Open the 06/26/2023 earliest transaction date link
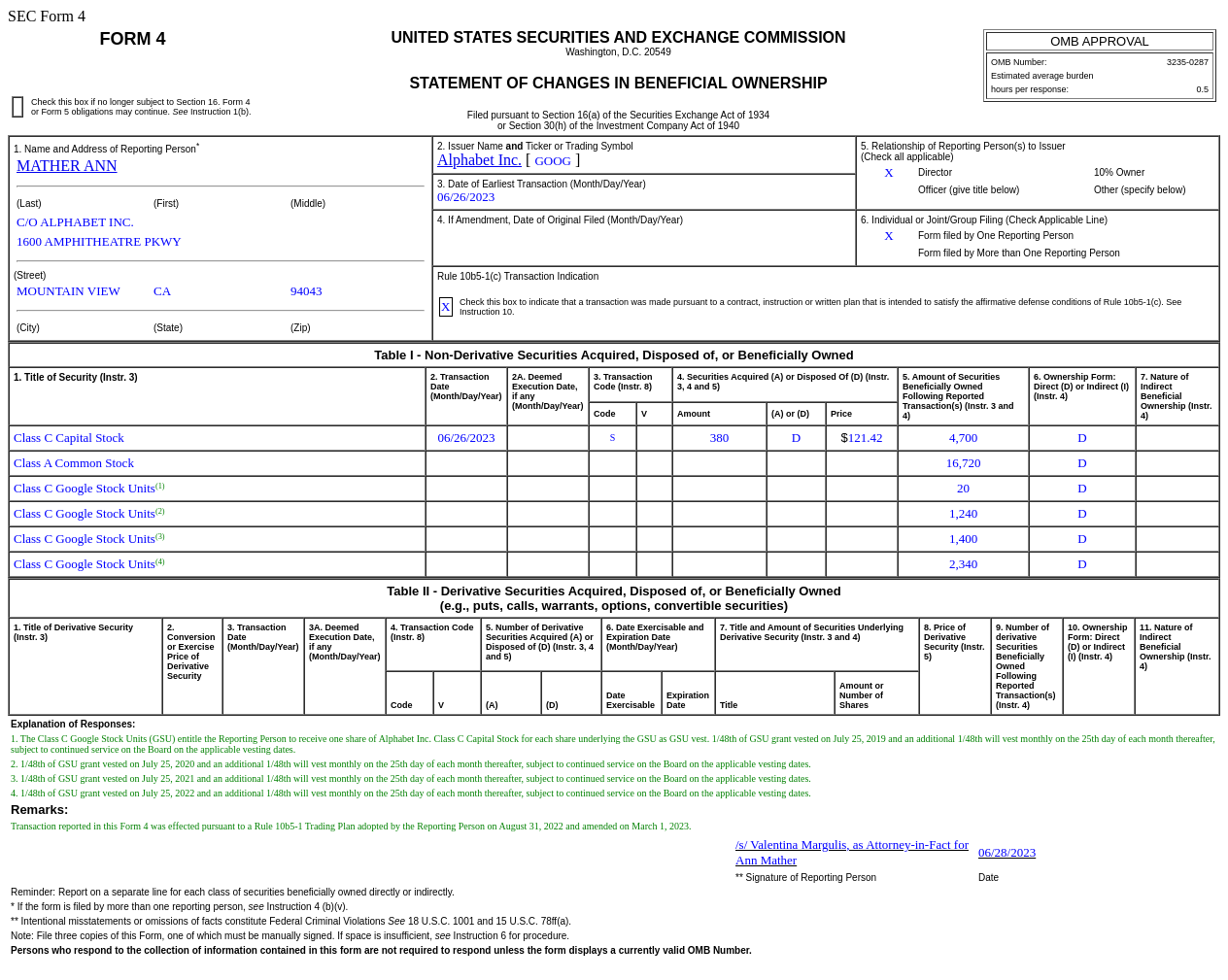Viewport: 1228px width, 980px height. pos(465,195)
